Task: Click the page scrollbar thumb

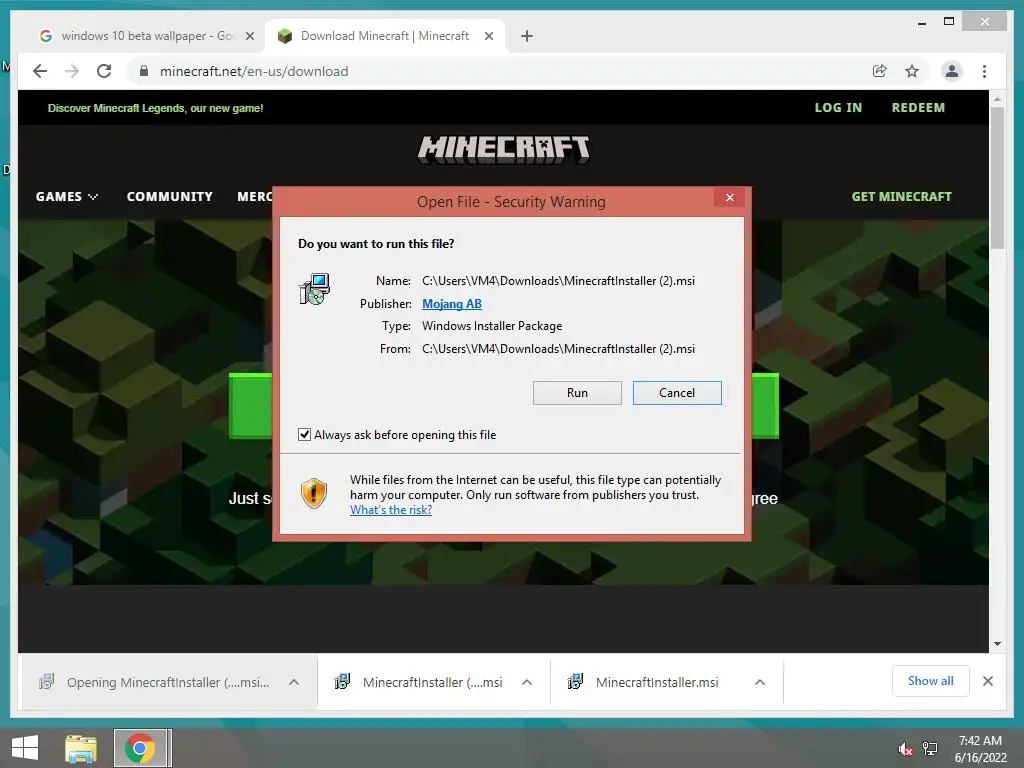Action: pos(997,178)
